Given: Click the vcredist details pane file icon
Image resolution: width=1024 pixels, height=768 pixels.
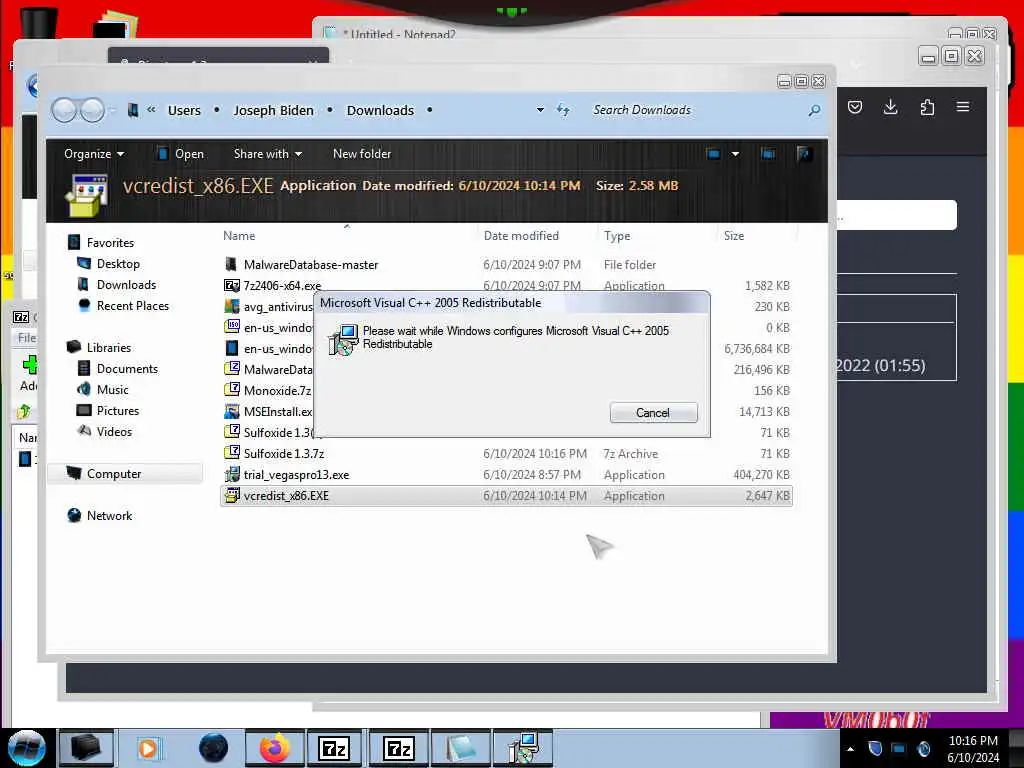Looking at the screenshot, I should click(87, 196).
